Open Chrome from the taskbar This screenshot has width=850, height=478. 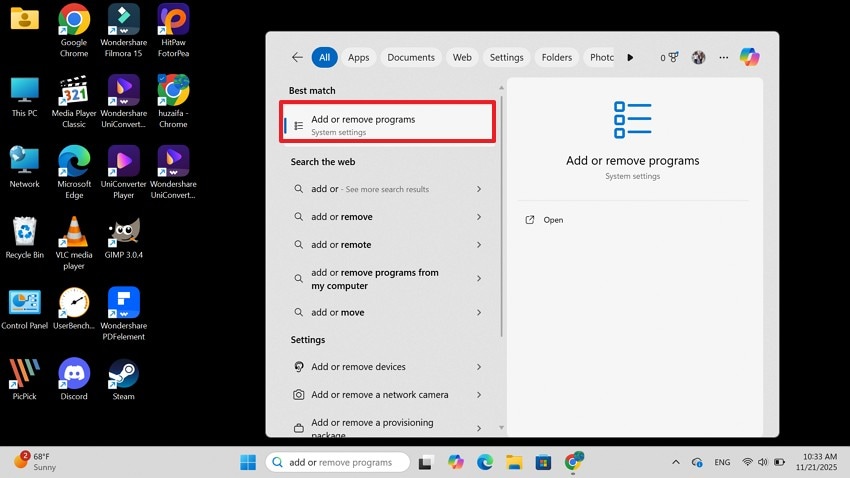tap(573, 462)
